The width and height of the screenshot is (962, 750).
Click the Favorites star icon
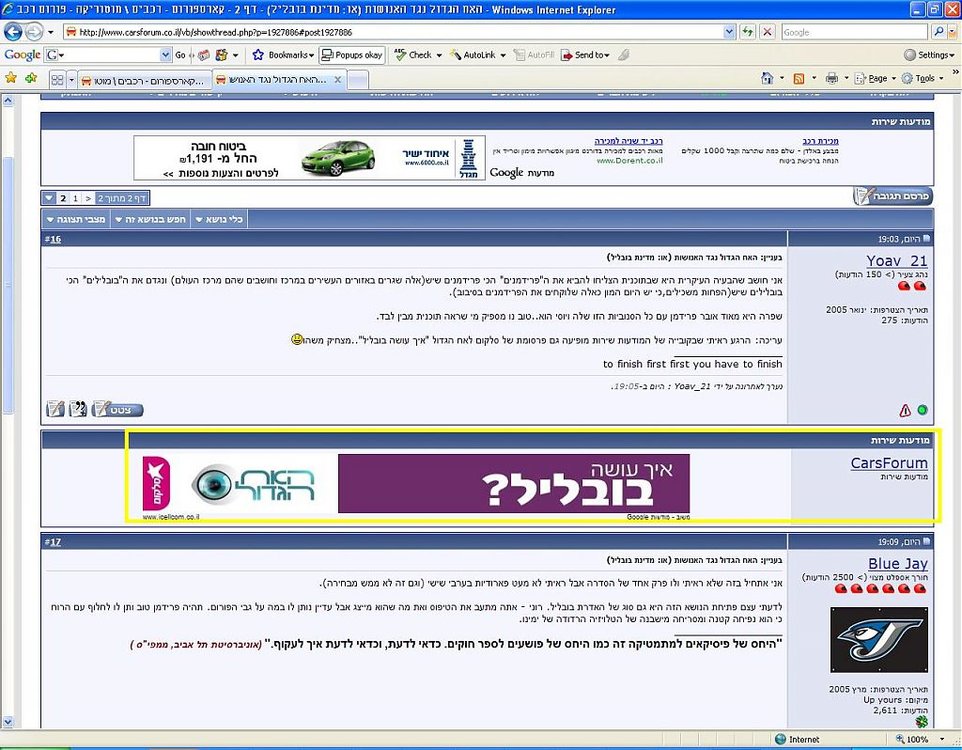click(10, 79)
